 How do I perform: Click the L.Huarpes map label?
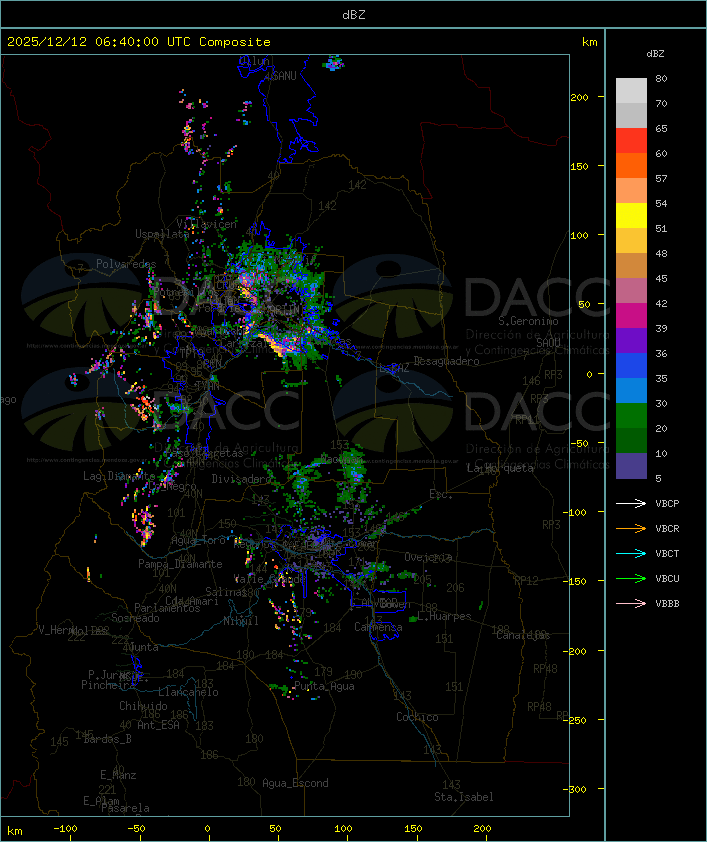coord(444,616)
